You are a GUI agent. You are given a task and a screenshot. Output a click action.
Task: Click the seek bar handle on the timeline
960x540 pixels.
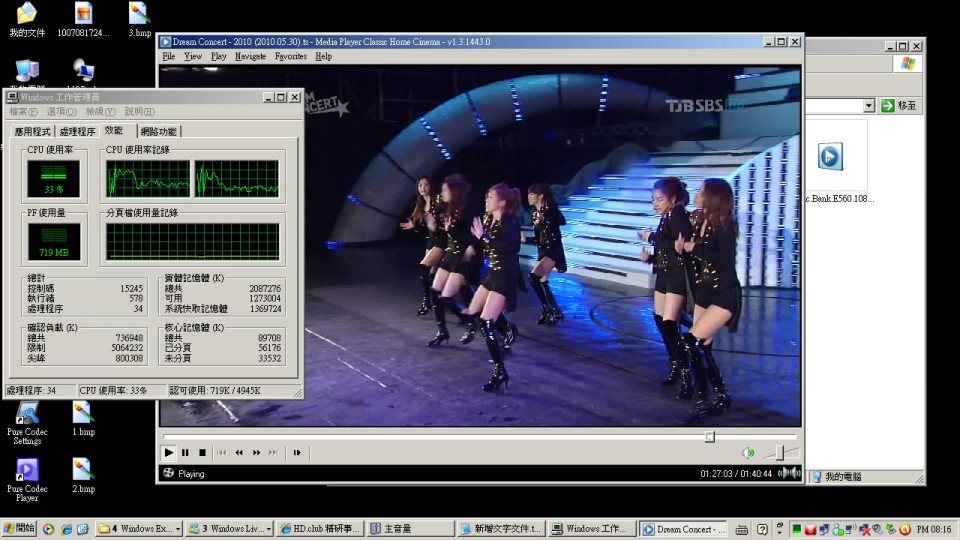coord(709,436)
